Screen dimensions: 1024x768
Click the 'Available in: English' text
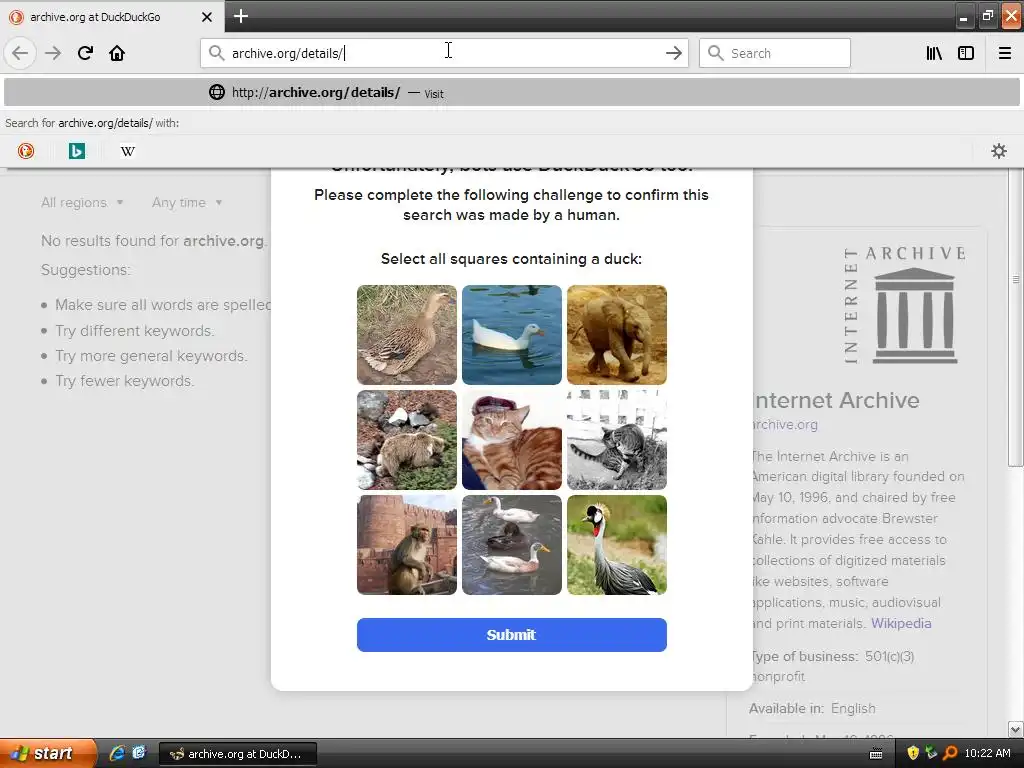tap(812, 709)
